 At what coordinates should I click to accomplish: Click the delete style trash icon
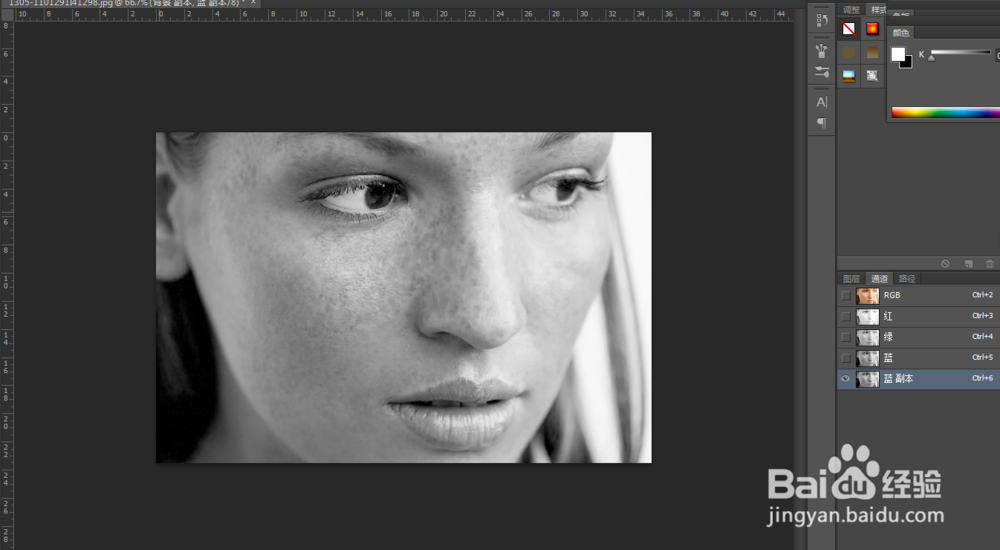[990, 264]
